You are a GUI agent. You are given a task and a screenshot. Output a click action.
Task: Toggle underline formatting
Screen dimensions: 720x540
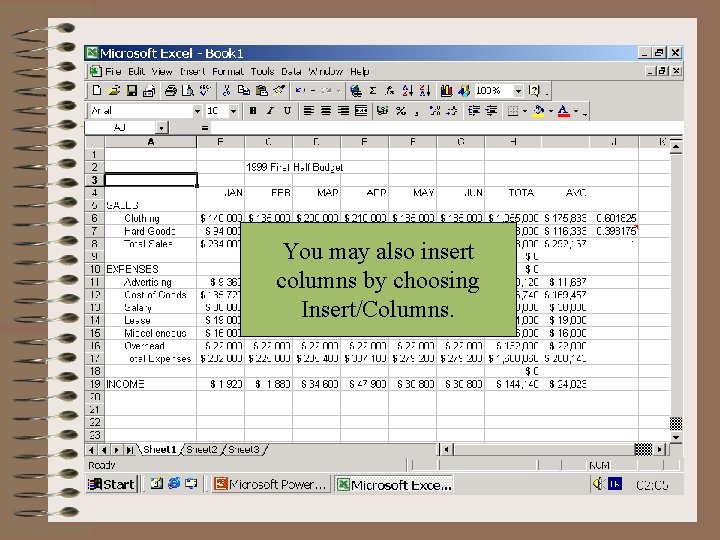click(x=287, y=111)
